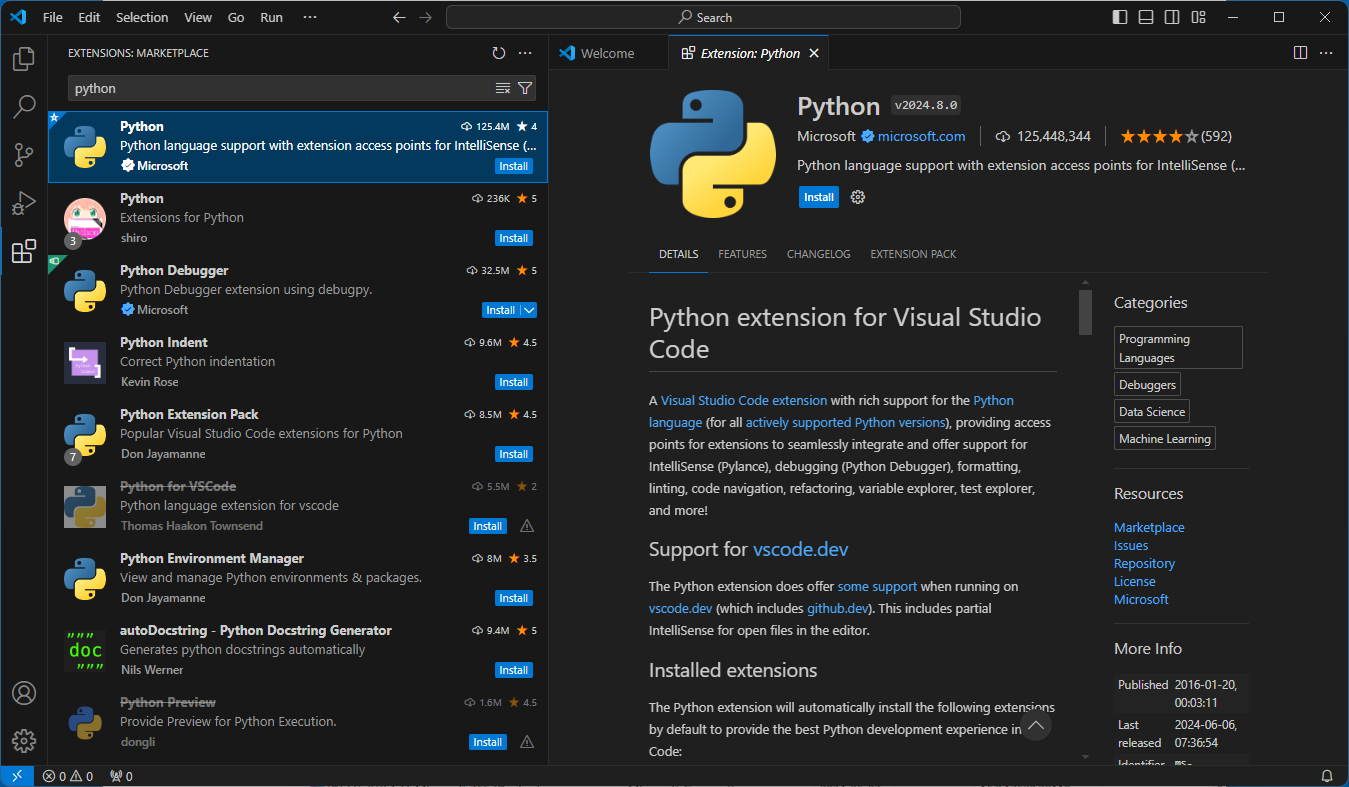Click the Filter Extensions funnel icon

[x=525, y=88]
